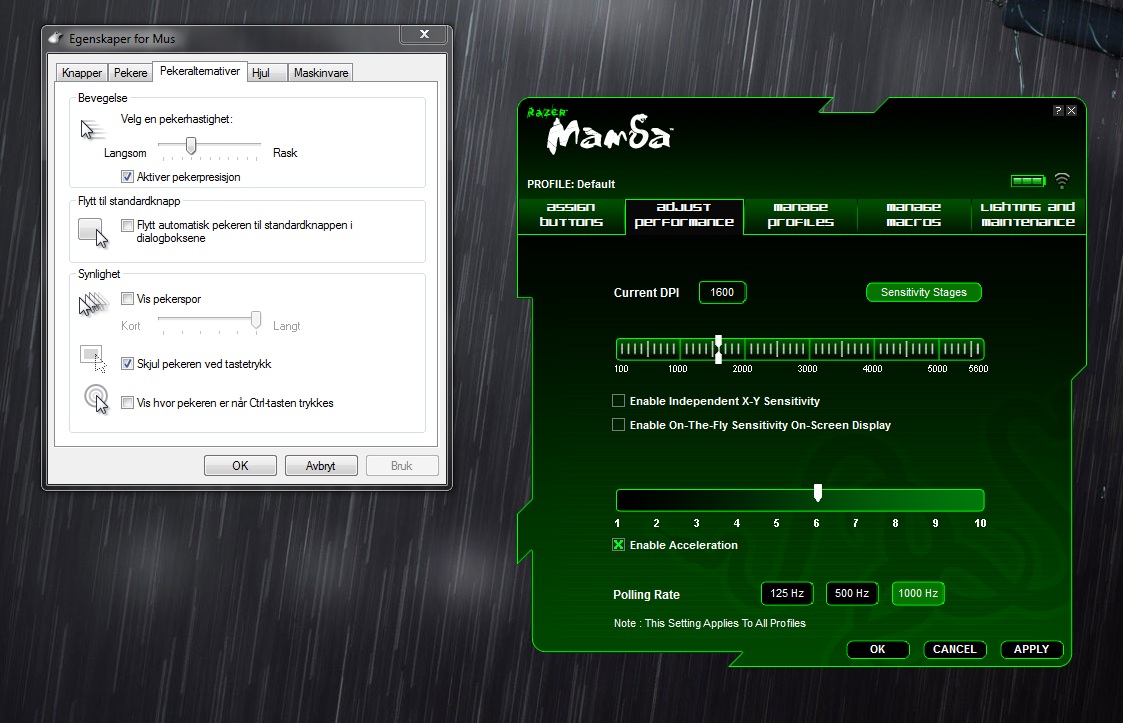Click the pointer speed cursor icon
The height and width of the screenshot is (723, 1123).
(x=91, y=130)
